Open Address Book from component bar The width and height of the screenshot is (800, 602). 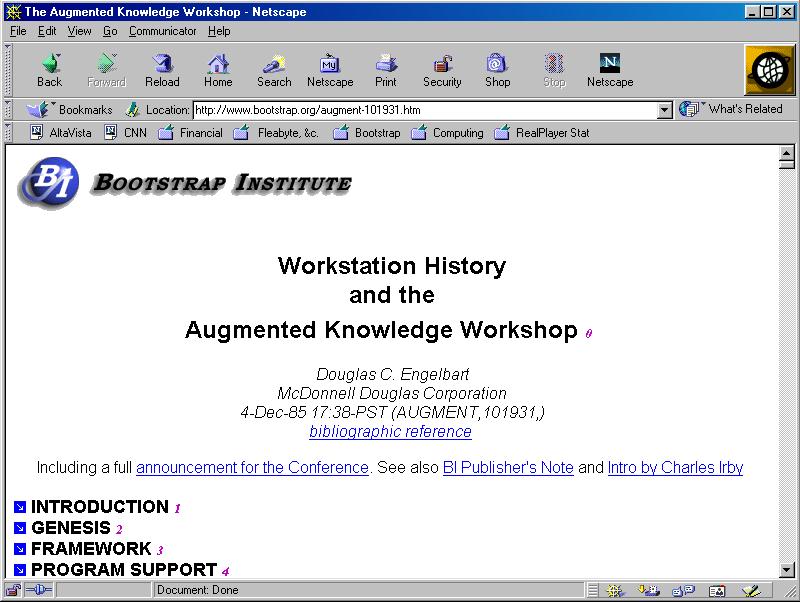click(717, 591)
